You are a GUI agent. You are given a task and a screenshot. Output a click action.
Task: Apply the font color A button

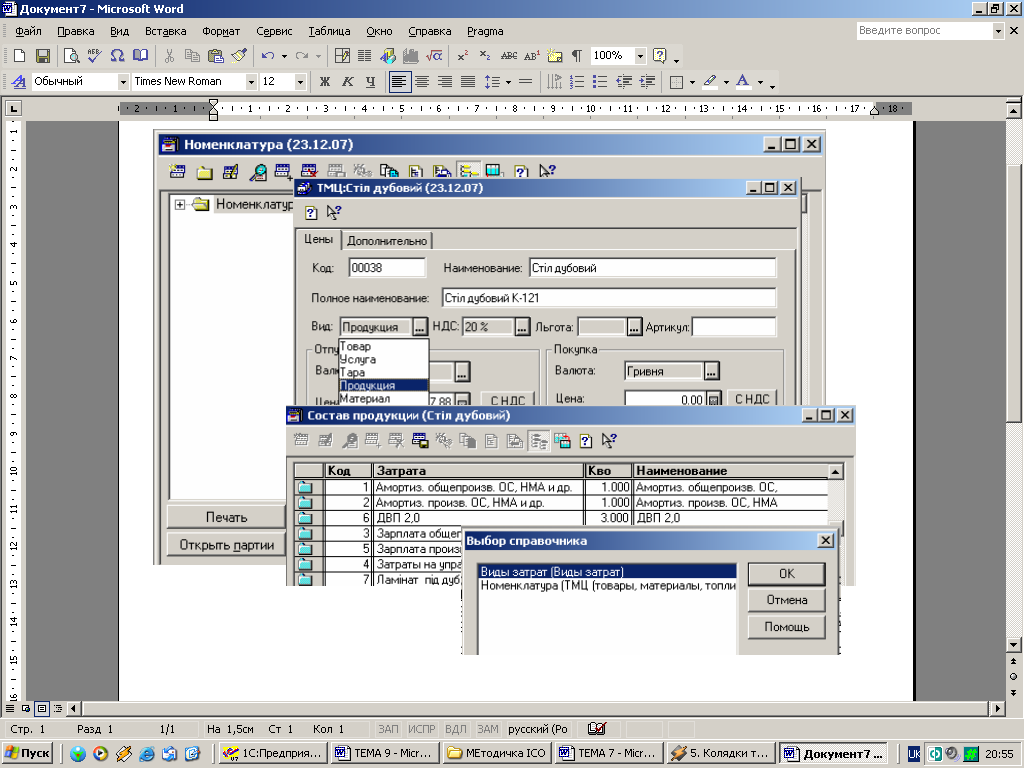click(743, 82)
